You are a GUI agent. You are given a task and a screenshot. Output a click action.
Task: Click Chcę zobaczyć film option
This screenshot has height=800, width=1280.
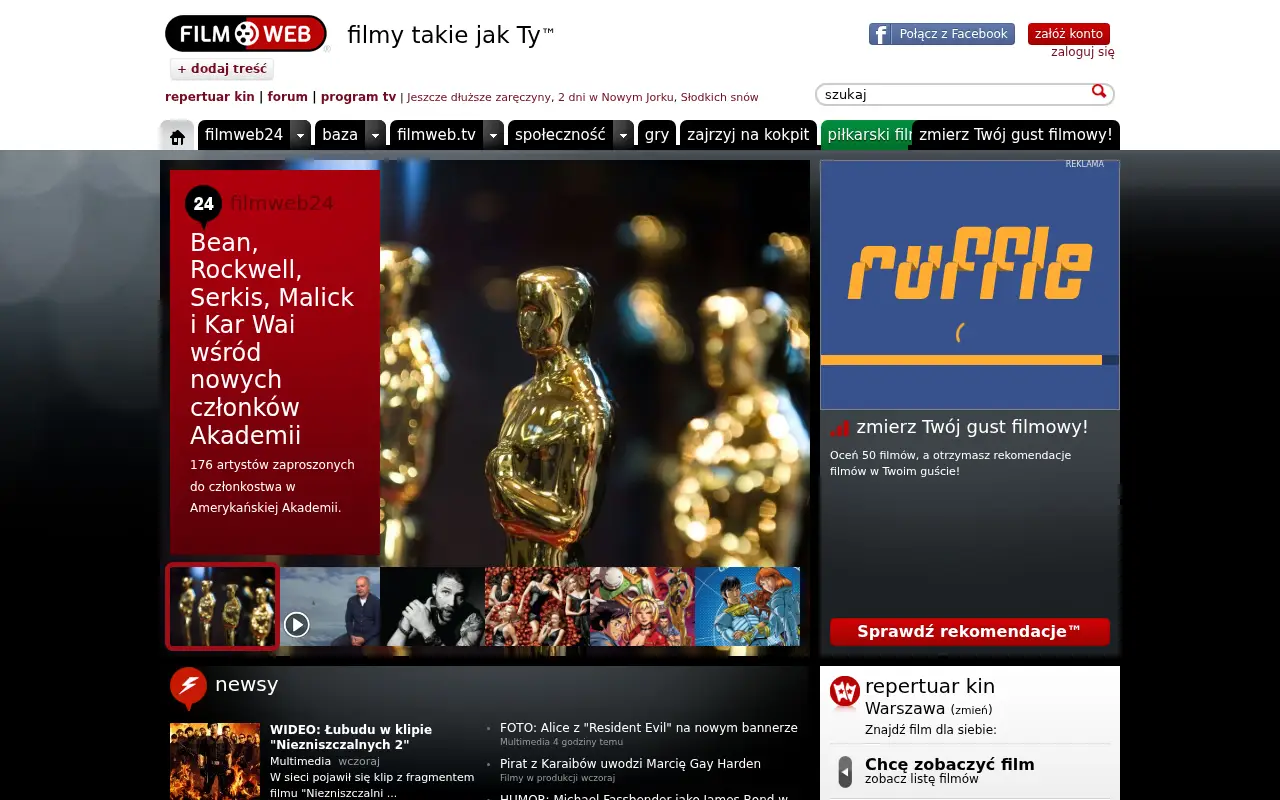[x=950, y=765]
